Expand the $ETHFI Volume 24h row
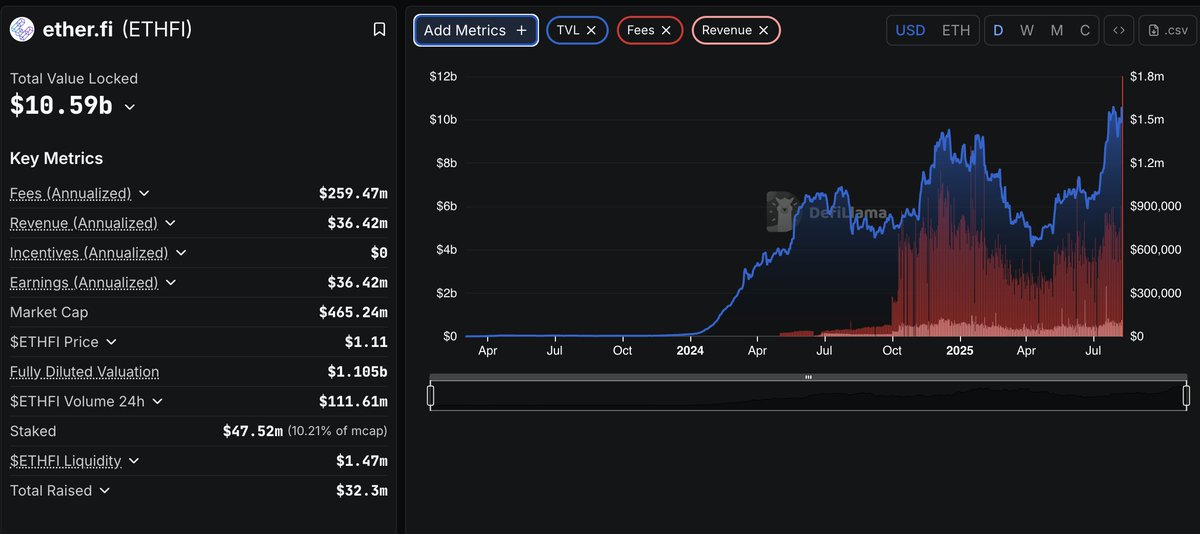1200x534 pixels. click(x=157, y=402)
